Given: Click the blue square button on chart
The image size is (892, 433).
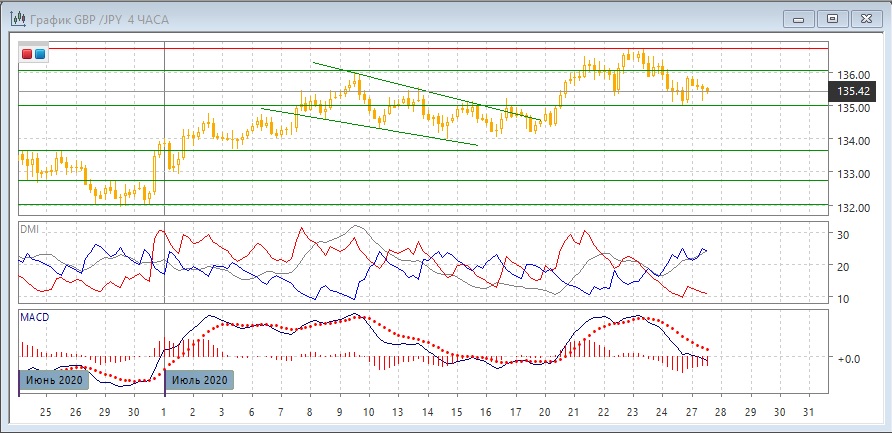Looking at the screenshot, I should click(x=39, y=54).
